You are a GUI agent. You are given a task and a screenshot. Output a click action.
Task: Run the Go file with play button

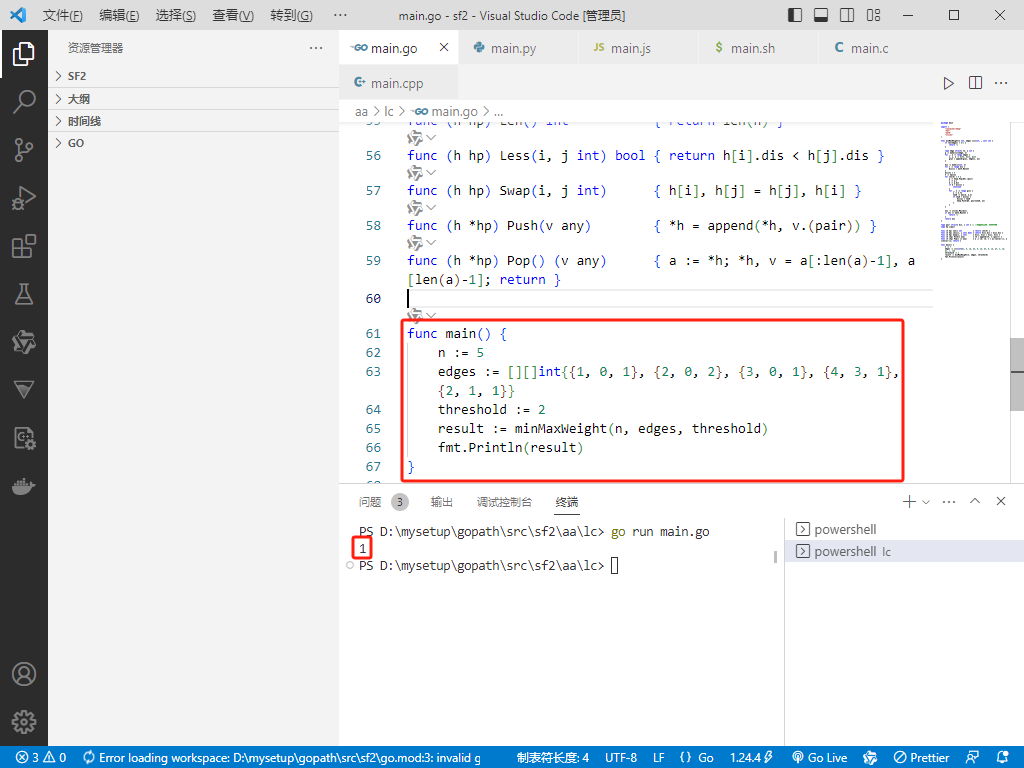pos(948,83)
